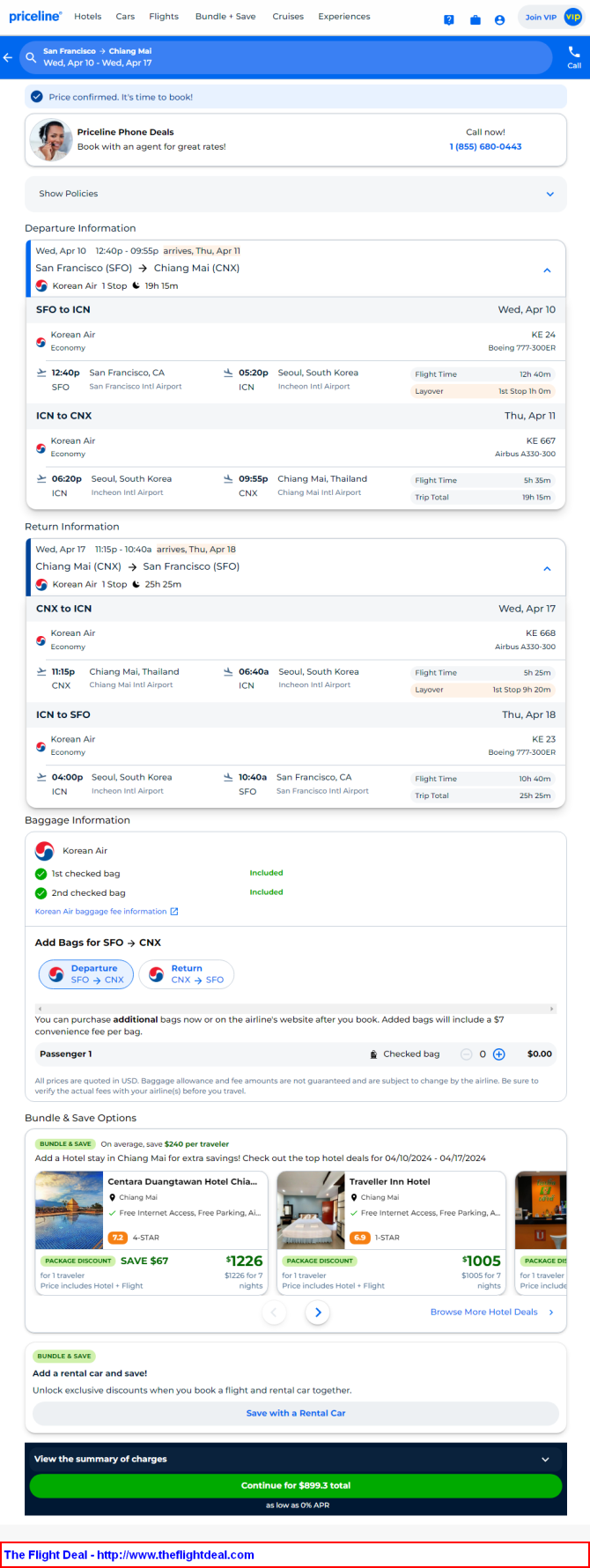
Task: Collapse the departure flight details chevron
Action: [547, 270]
